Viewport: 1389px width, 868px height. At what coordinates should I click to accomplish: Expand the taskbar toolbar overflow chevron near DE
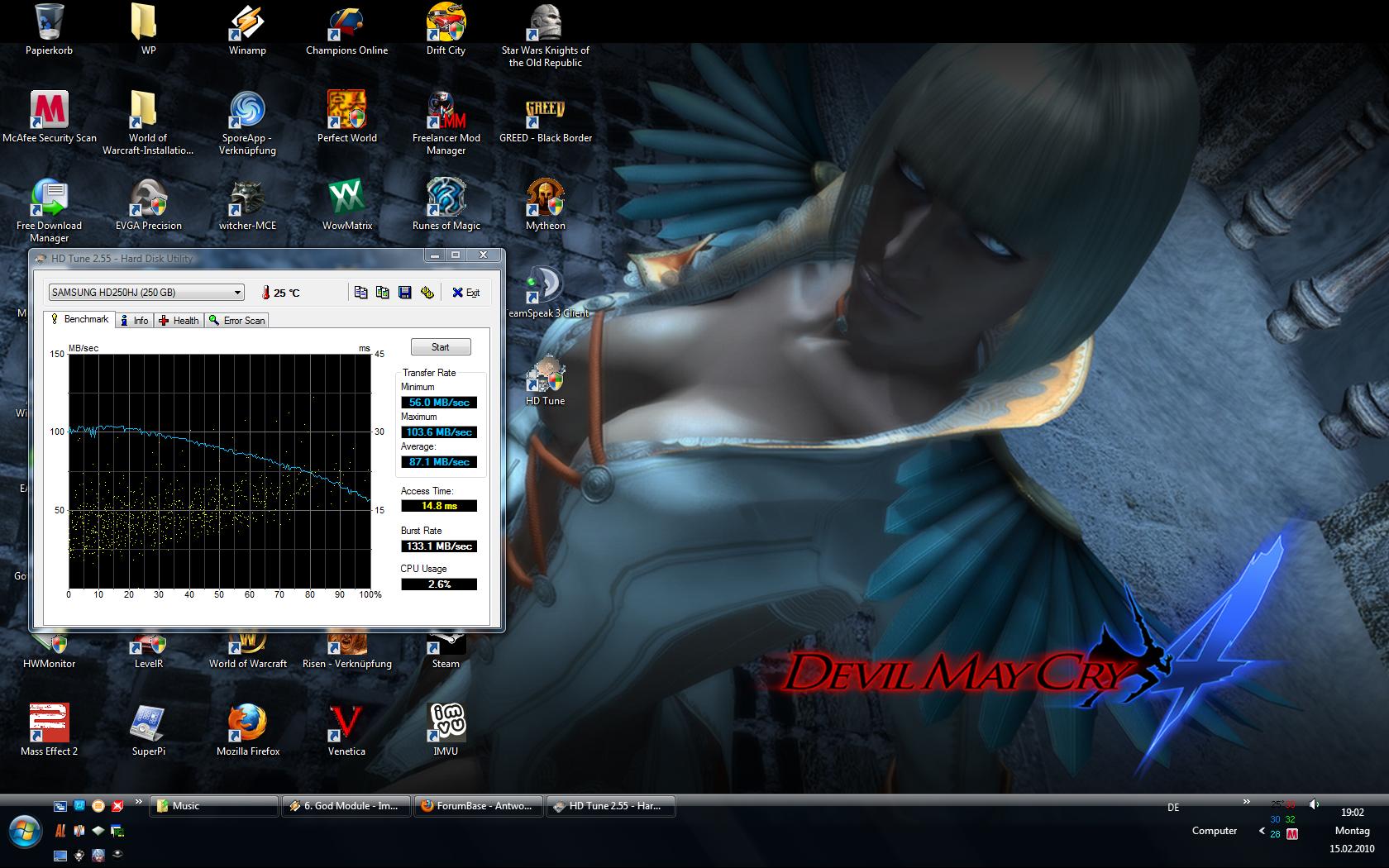1246,802
